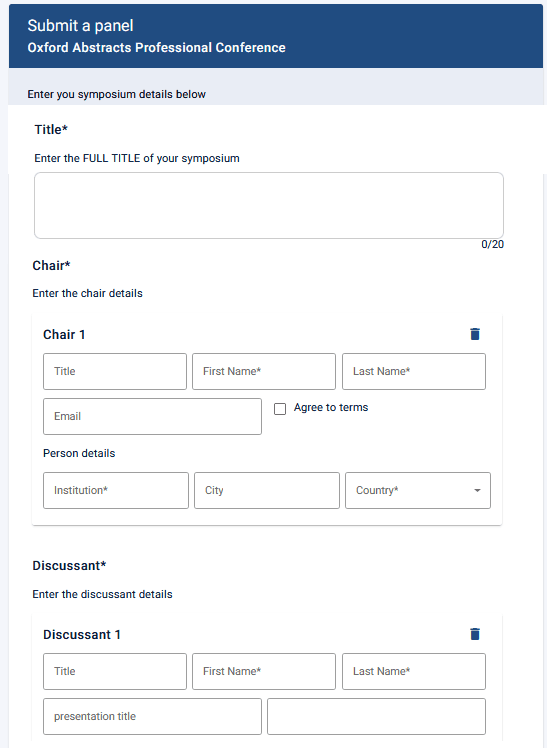This screenshot has width=547, height=748.
Task: Focus the presentation title field
Action: tap(152, 717)
